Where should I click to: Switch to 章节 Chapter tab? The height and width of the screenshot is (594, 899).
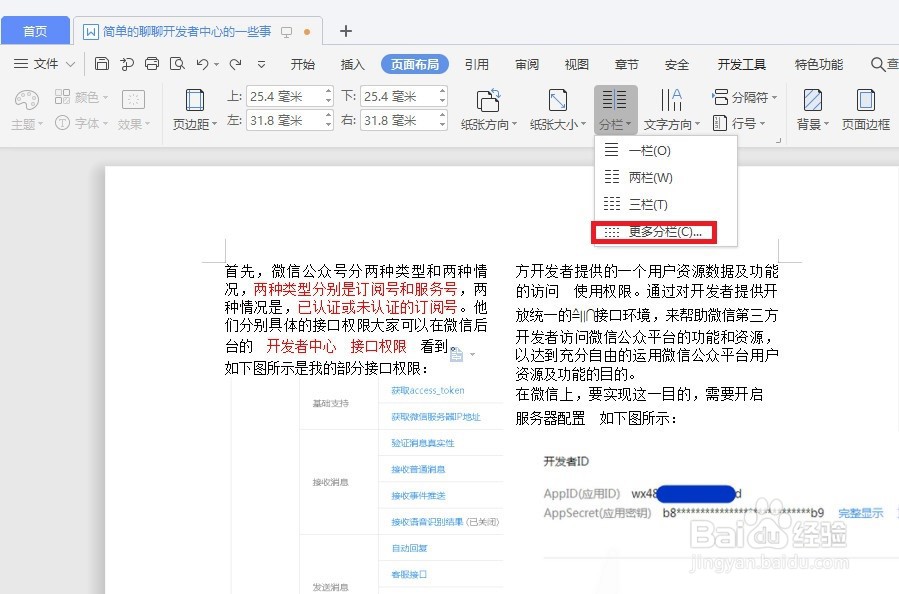627,64
